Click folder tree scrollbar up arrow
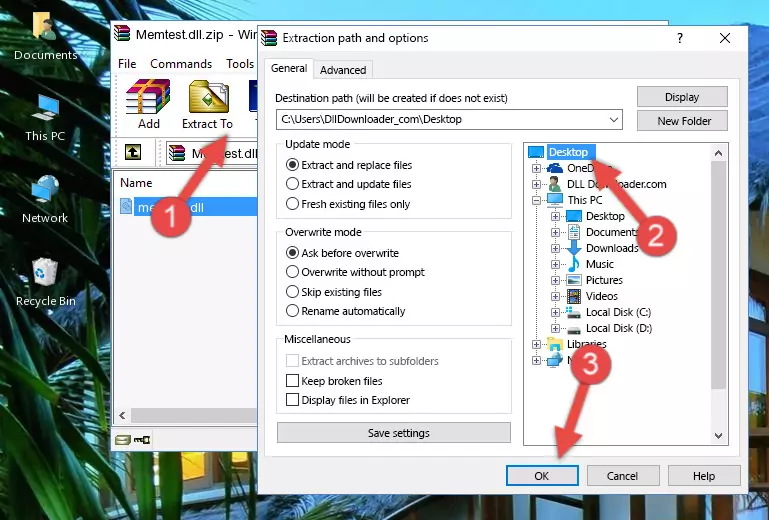 click(x=718, y=153)
